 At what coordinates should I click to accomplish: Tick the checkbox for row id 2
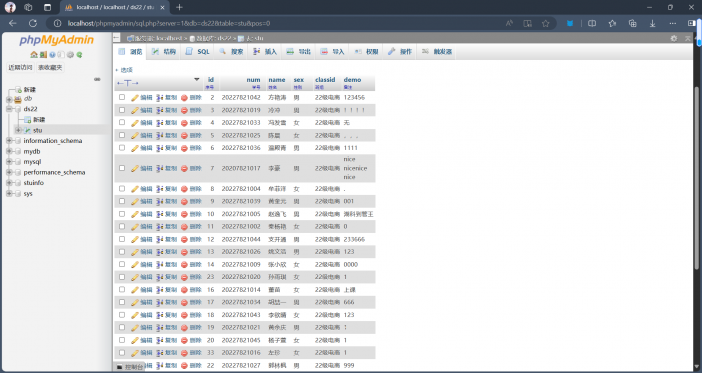coord(122,97)
